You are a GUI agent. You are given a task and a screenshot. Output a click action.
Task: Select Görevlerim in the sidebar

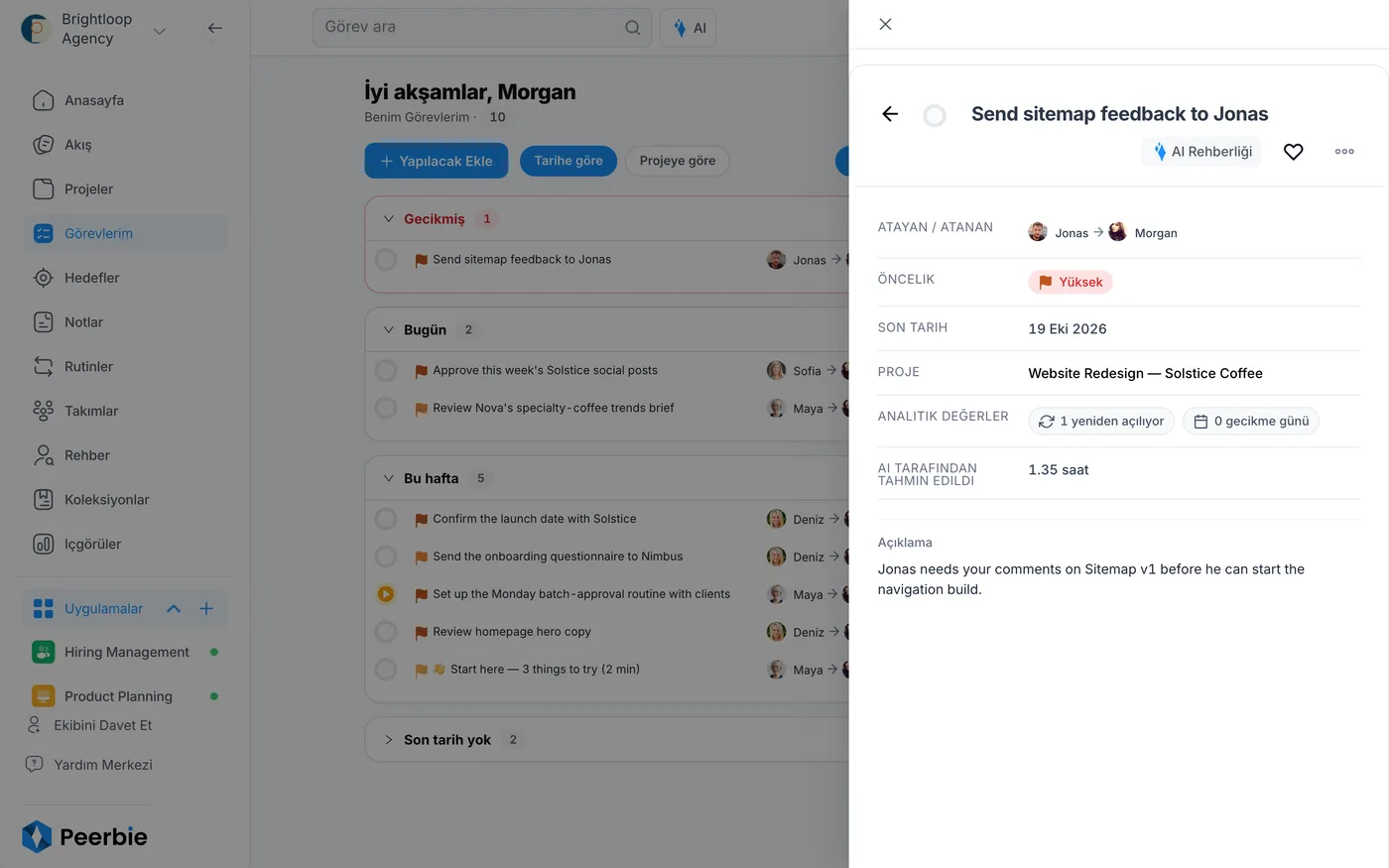coord(125,233)
